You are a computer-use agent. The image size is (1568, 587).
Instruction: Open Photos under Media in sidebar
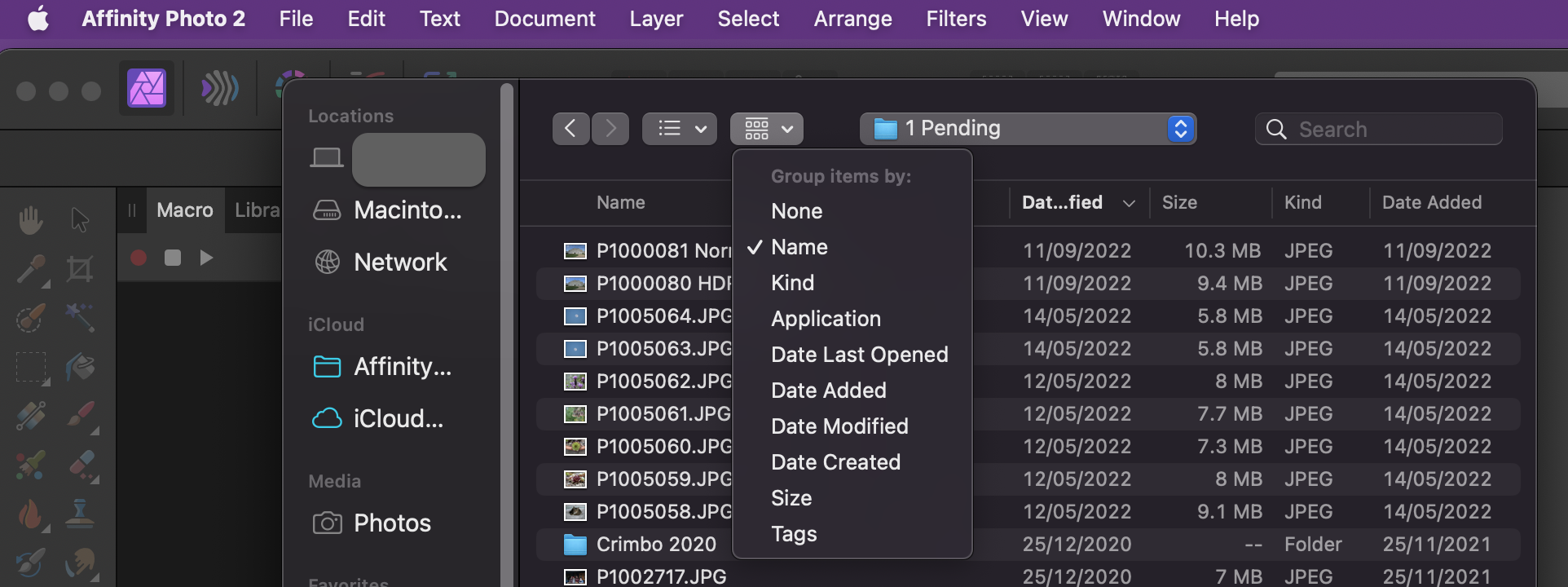[x=372, y=523]
